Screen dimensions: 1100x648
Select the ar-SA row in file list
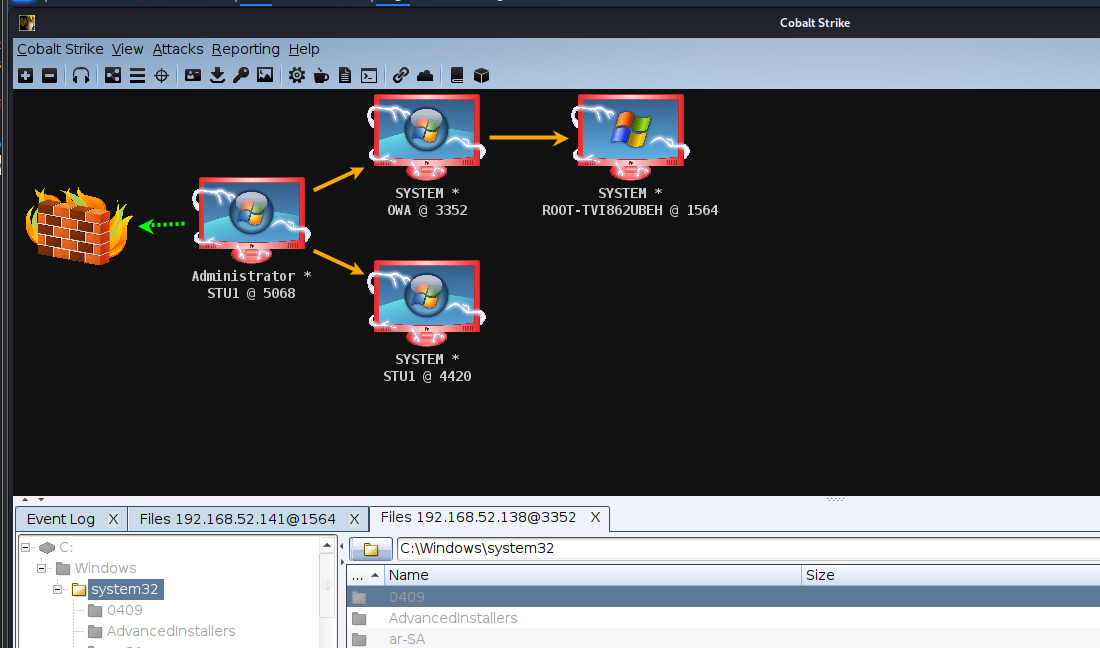click(x=723, y=639)
